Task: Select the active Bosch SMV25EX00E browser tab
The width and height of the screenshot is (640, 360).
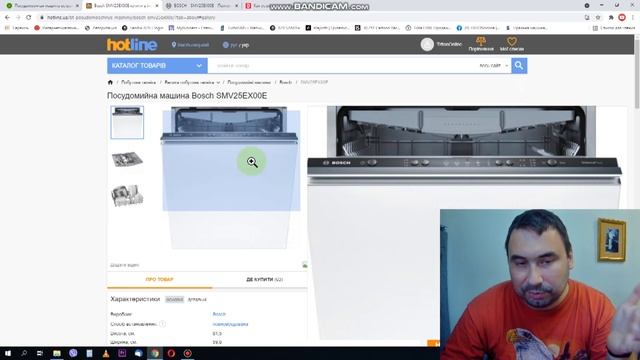Action: click(121, 6)
